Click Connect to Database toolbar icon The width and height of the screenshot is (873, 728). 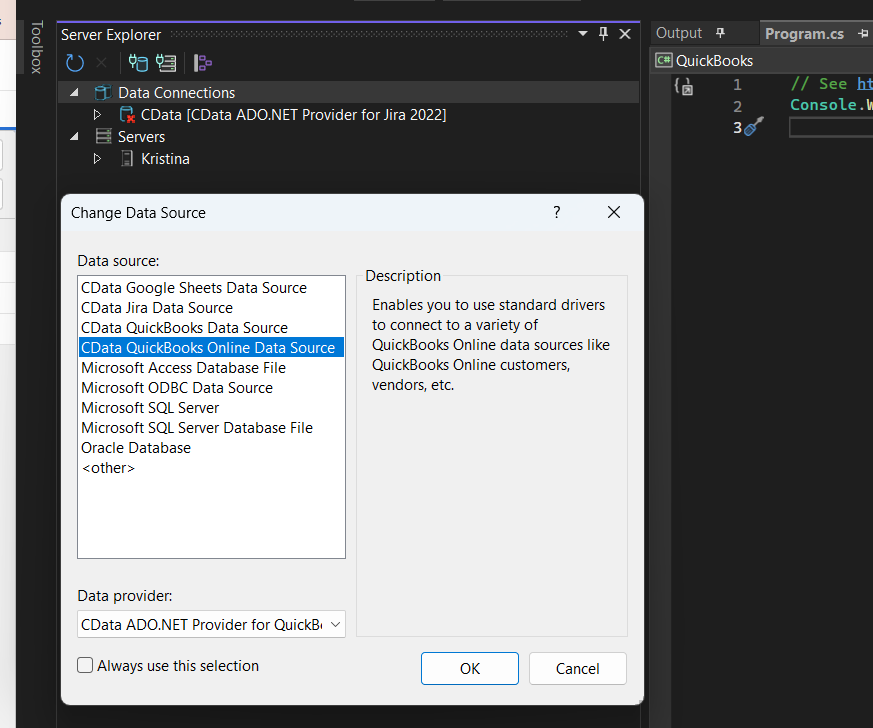click(138, 63)
